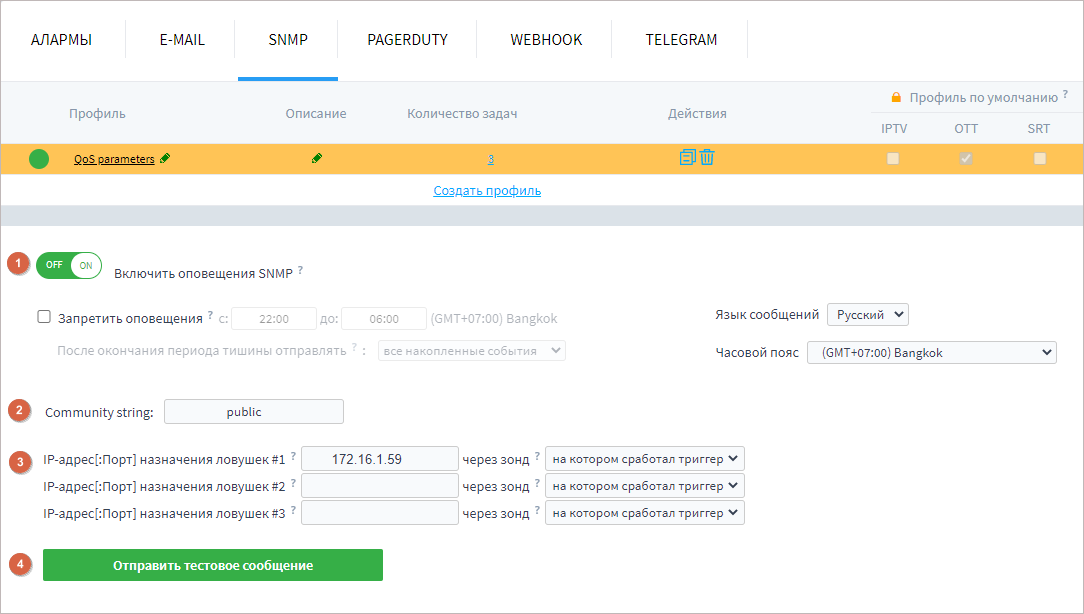The width and height of the screenshot is (1084, 614).
Task: Open the task count link 3
Action: [x=491, y=159]
